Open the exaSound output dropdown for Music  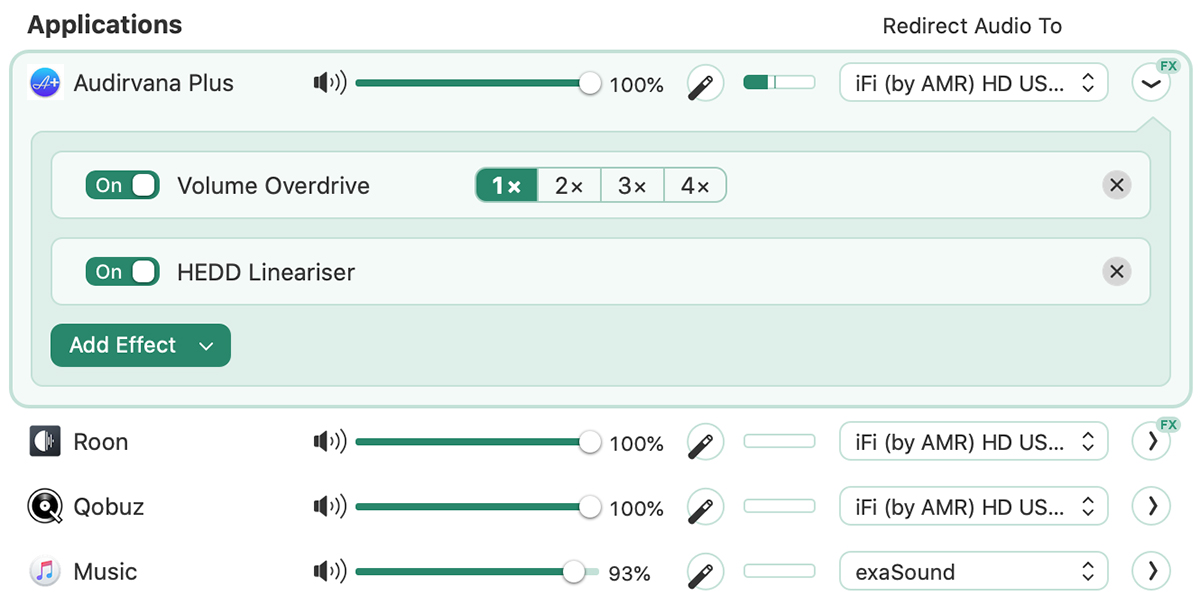click(974, 572)
